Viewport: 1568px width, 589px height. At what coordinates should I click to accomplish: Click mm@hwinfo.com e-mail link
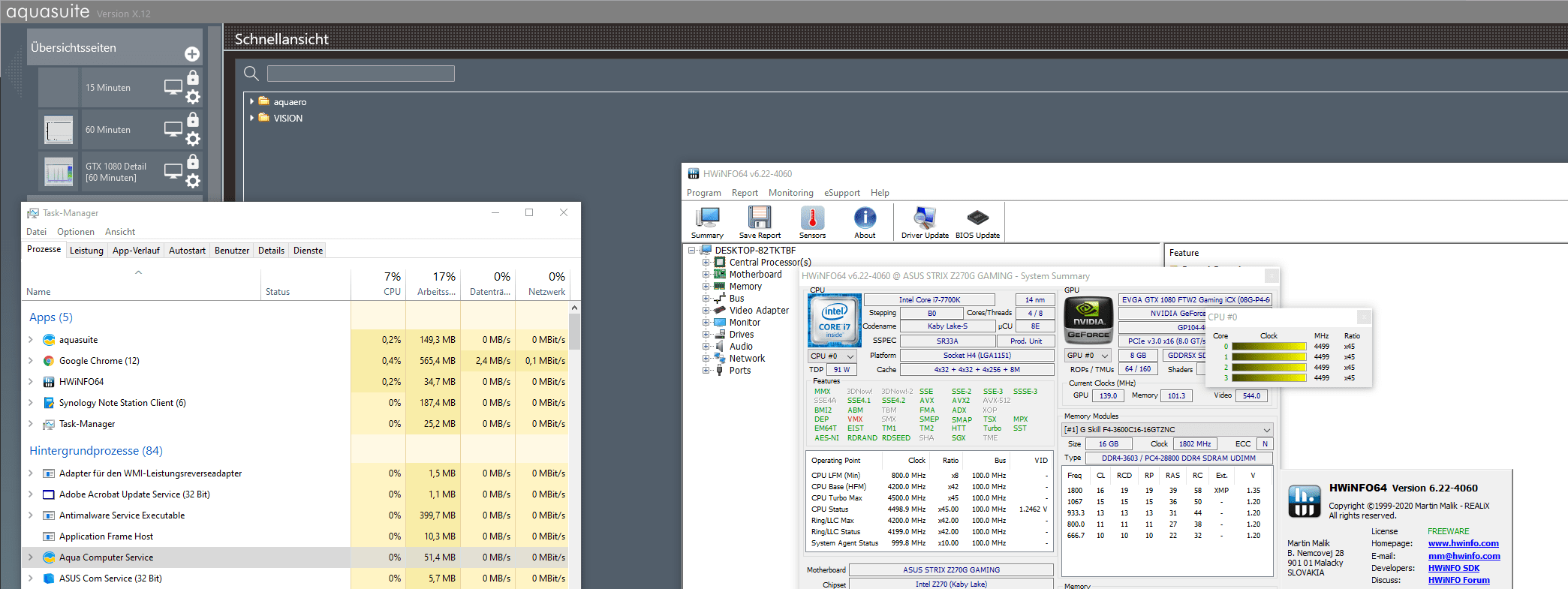[1464, 556]
